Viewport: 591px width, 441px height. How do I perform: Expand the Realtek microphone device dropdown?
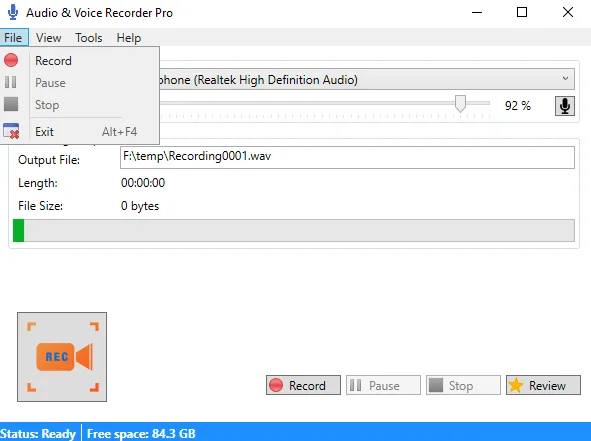[x=565, y=79]
